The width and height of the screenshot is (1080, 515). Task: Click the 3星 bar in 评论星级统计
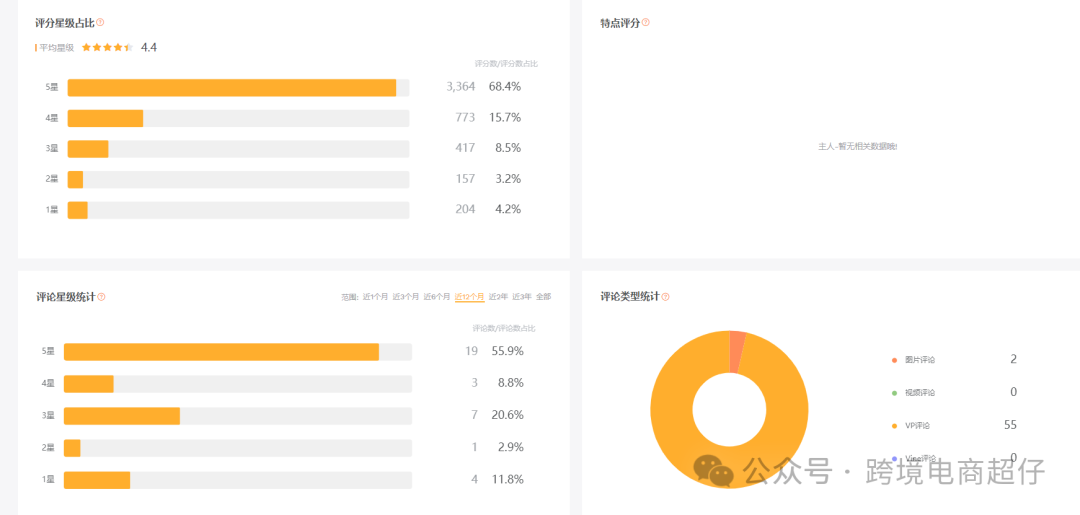[x=122, y=416]
